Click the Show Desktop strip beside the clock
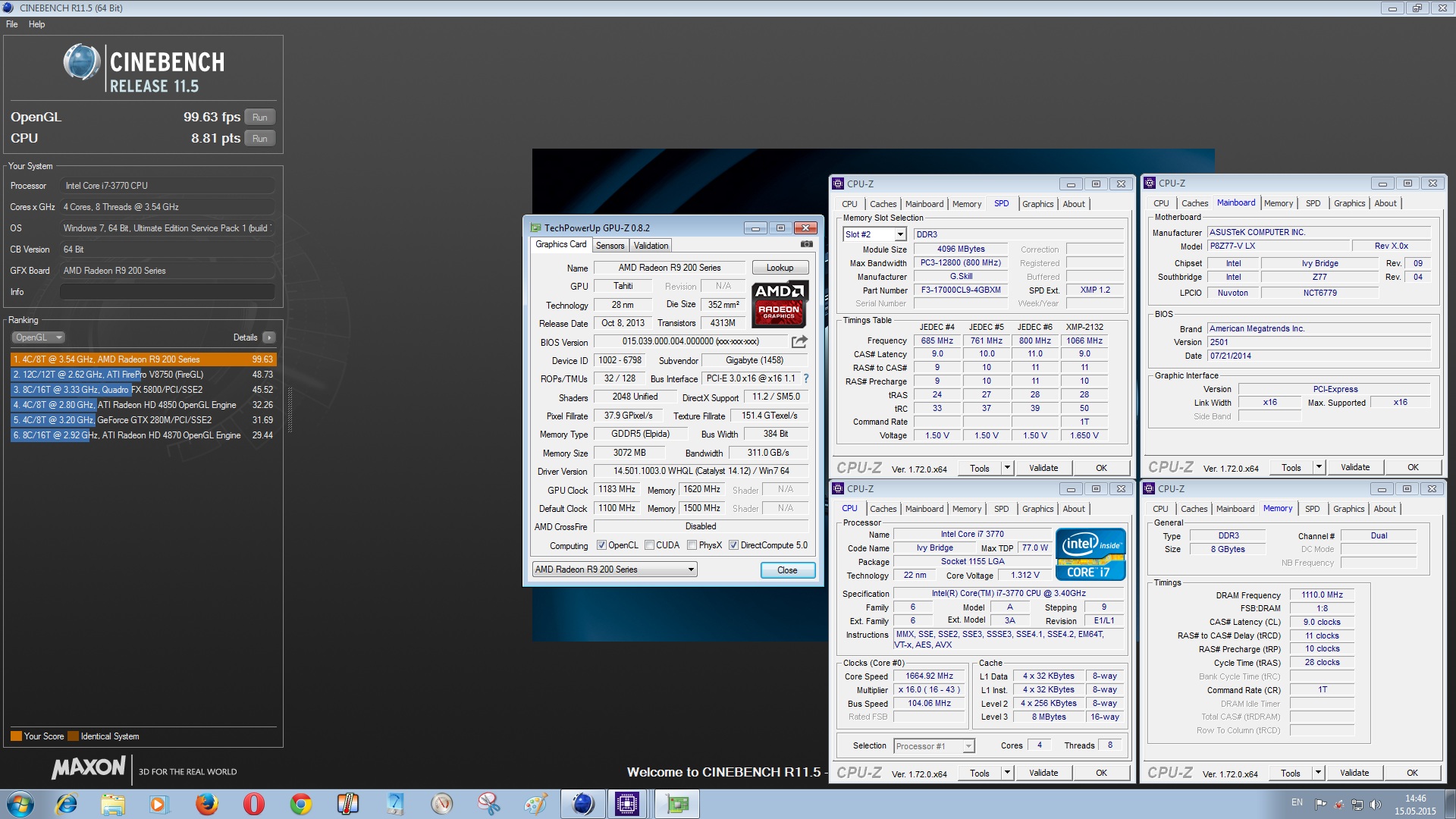This screenshot has width=1456, height=819. coord(1450,804)
